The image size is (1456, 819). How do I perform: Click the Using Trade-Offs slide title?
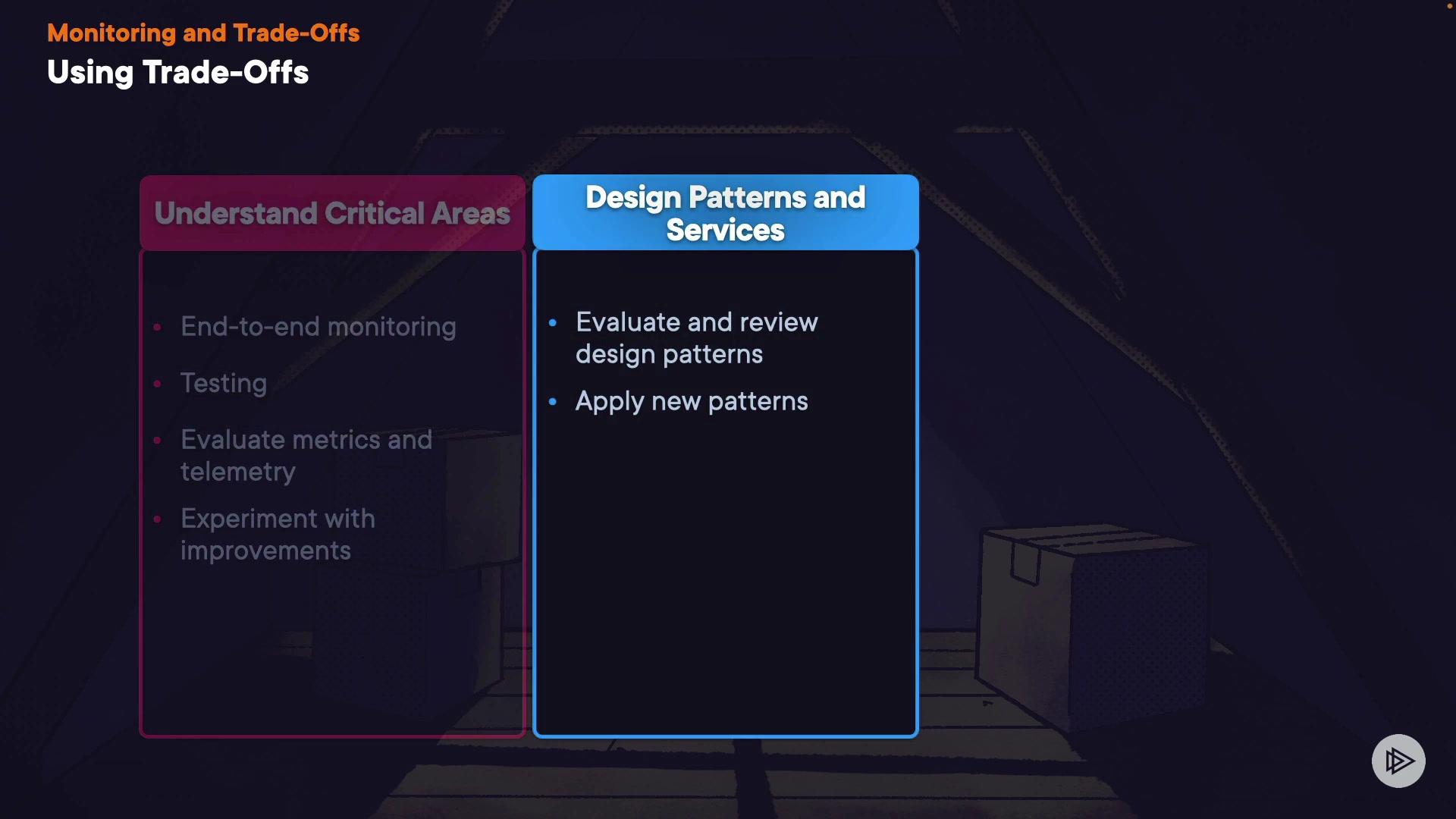point(177,73)
